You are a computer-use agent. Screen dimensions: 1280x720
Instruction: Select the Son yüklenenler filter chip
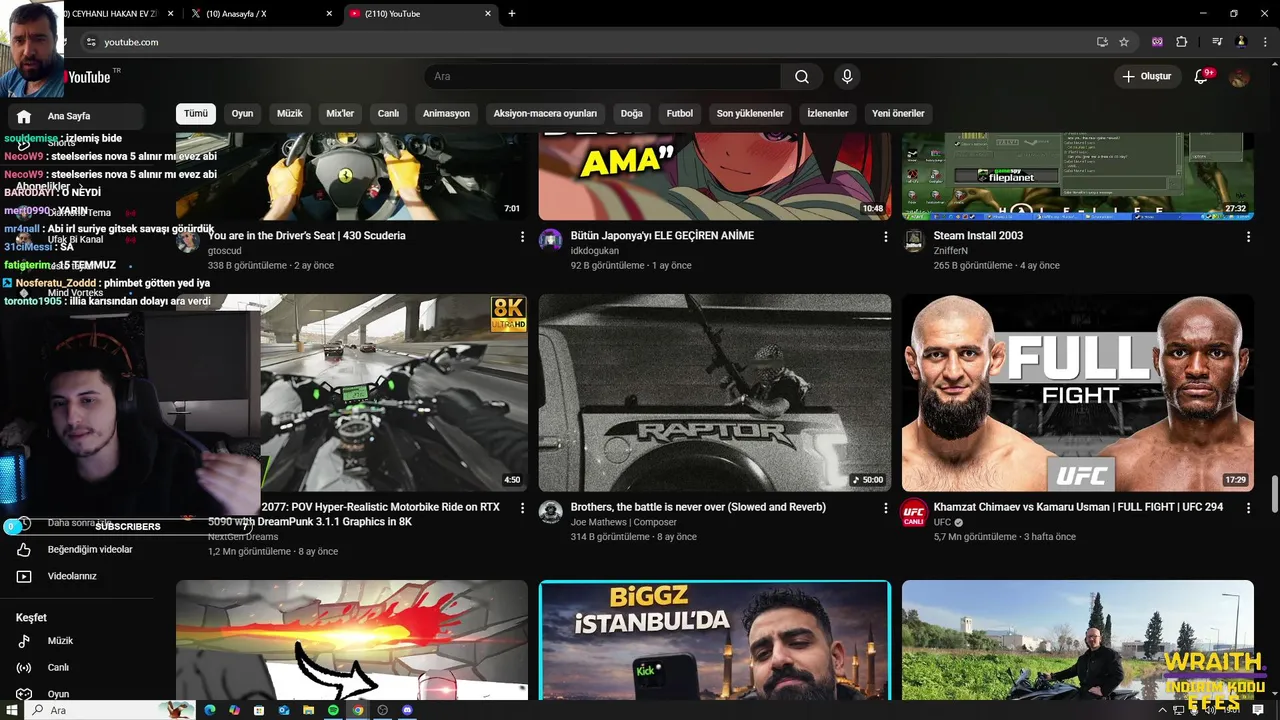[x=750, y=113]
